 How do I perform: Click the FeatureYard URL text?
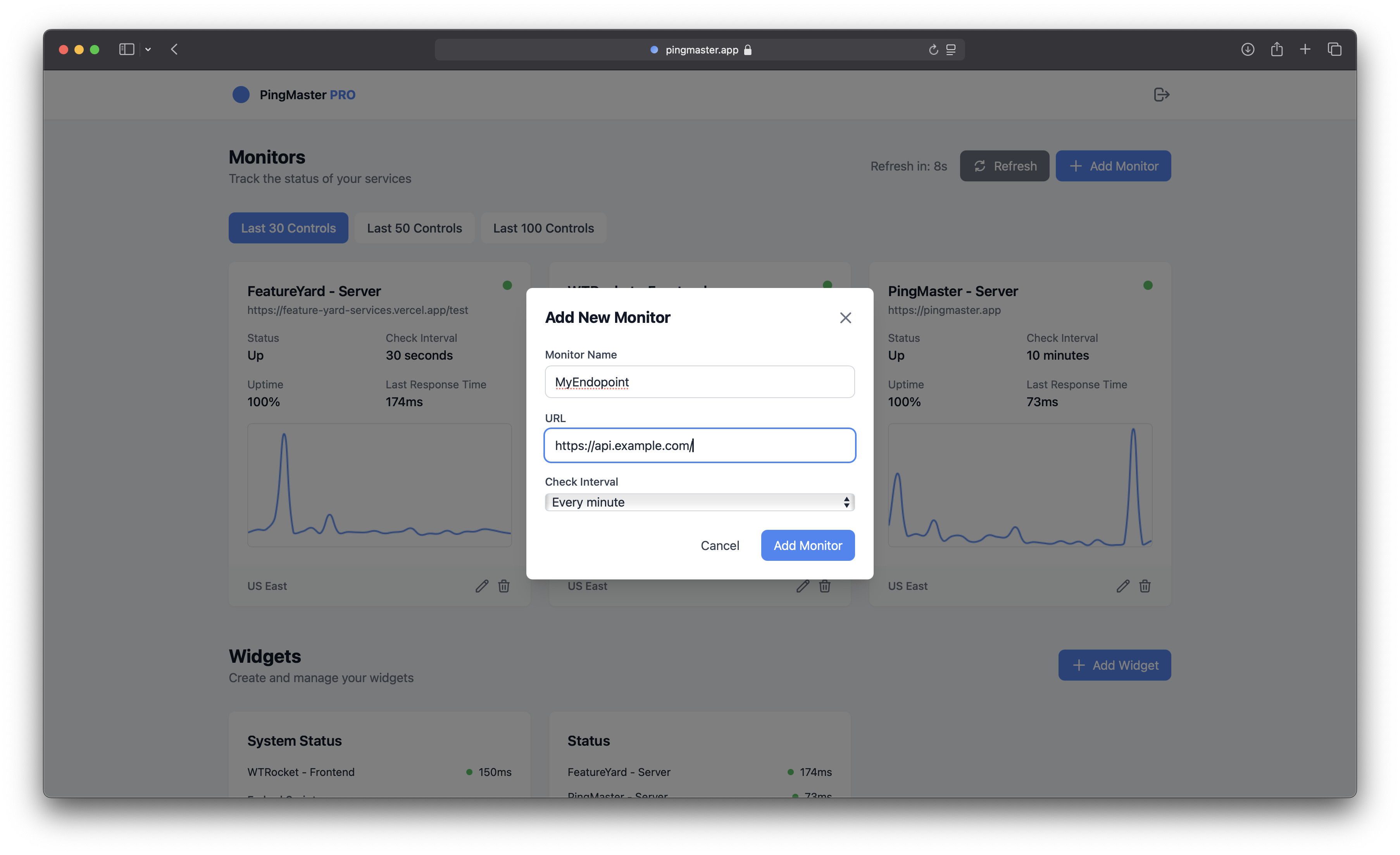(x=357, y=310)
